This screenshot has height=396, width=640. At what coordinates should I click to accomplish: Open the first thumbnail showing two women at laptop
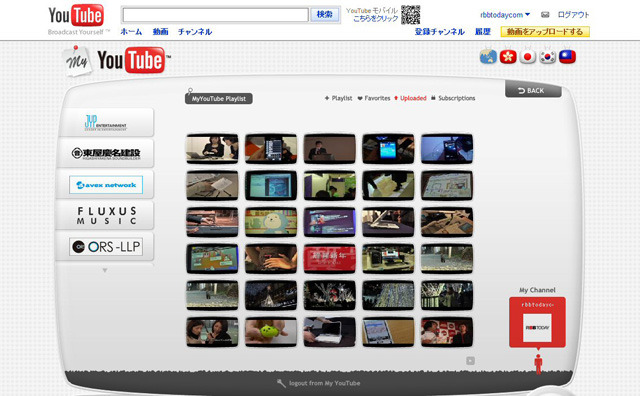point(212,149)
